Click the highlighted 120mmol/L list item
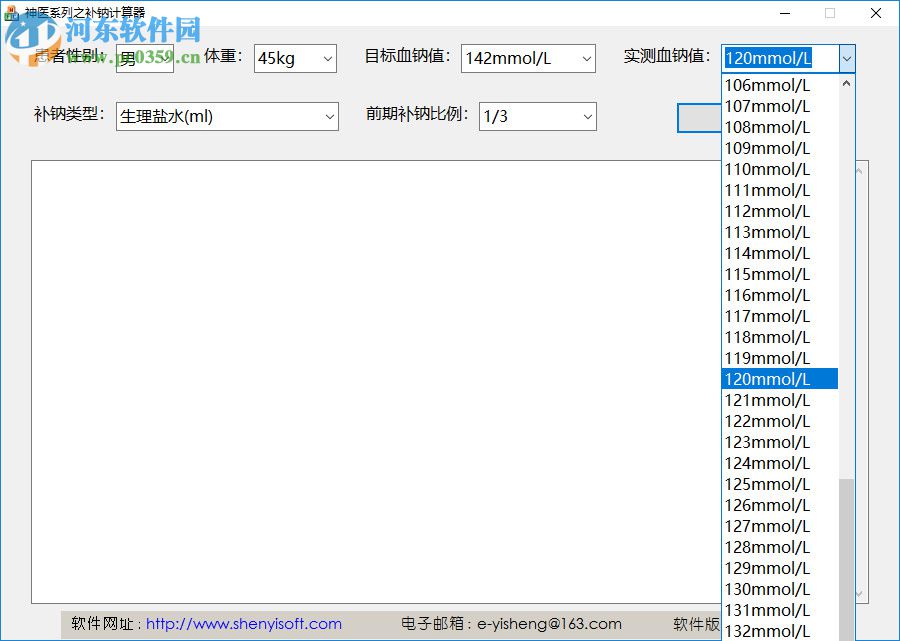Image resolution: width=900 pixels, height=641 pixels. pos(779,379)
